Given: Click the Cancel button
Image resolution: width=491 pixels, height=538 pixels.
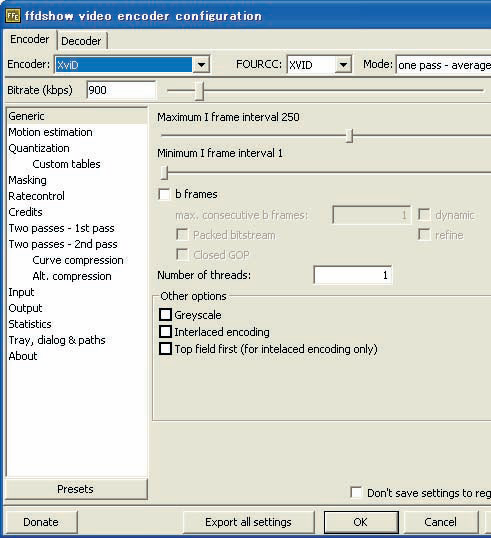Looking at the screenshot, I should (441, 522).
